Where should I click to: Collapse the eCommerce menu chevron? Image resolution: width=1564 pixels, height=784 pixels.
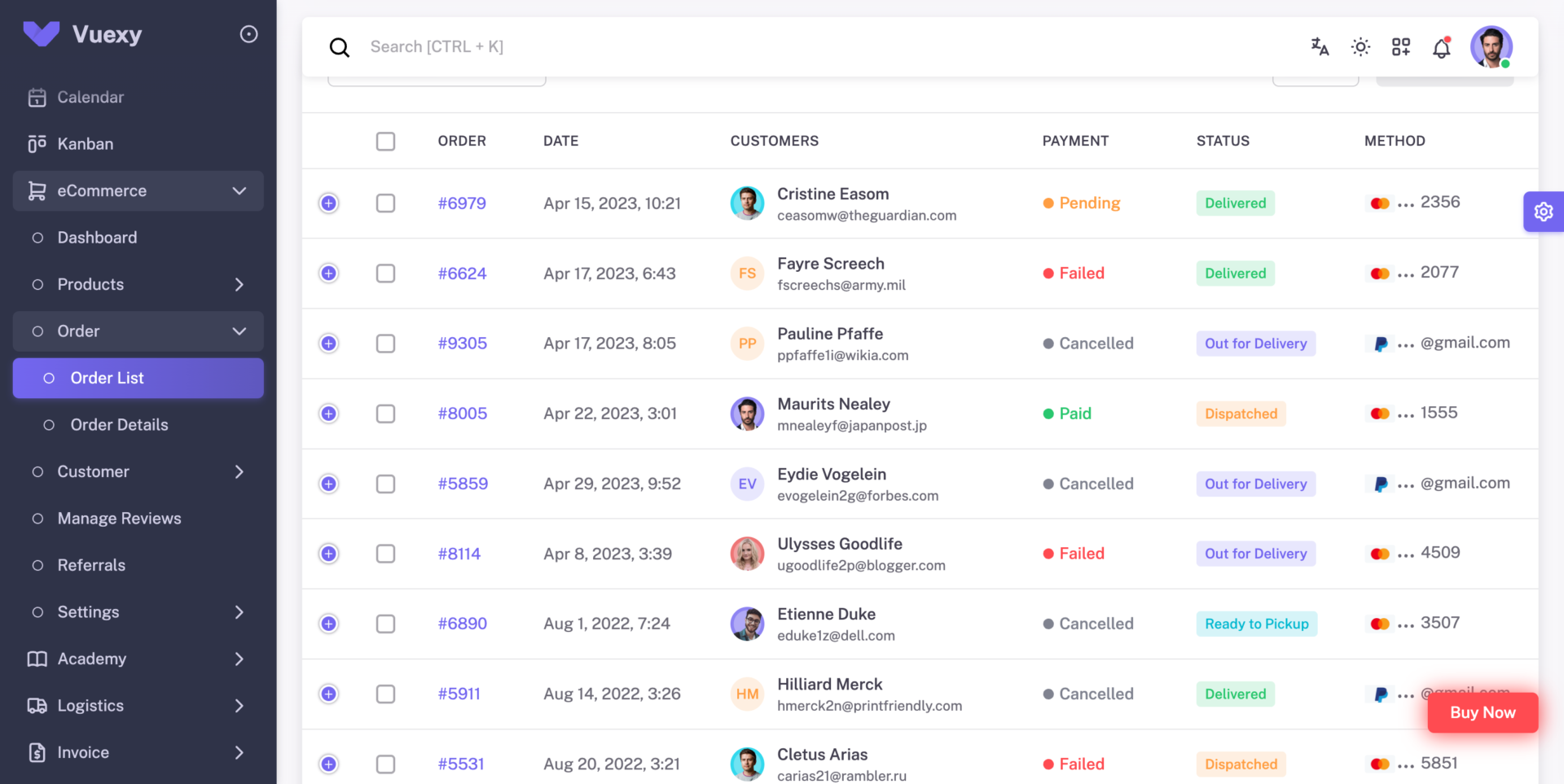[x=239, y=191]
